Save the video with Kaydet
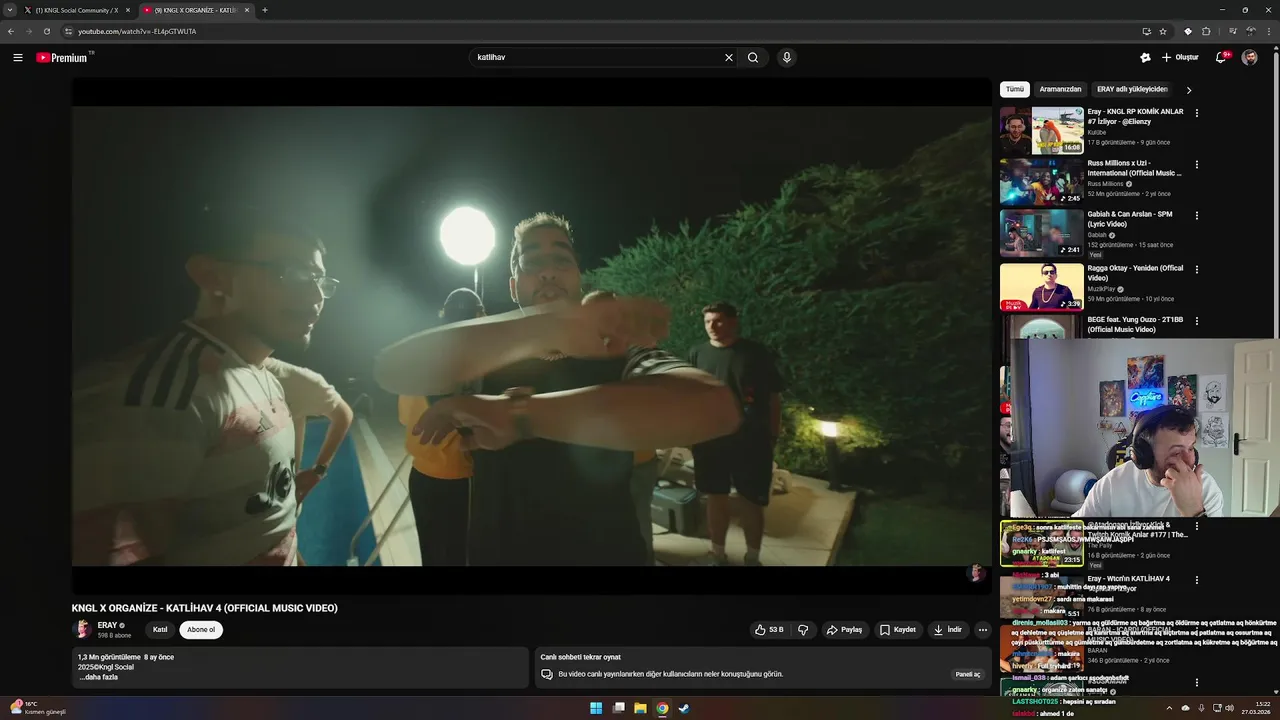 coord(898,630)
